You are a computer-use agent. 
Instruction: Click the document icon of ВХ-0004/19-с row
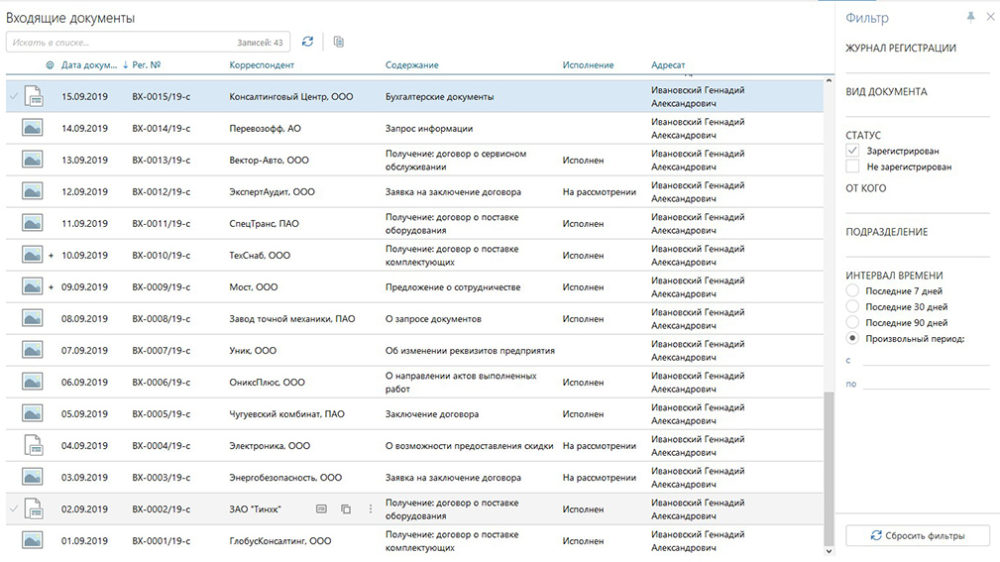click(33, 445)
